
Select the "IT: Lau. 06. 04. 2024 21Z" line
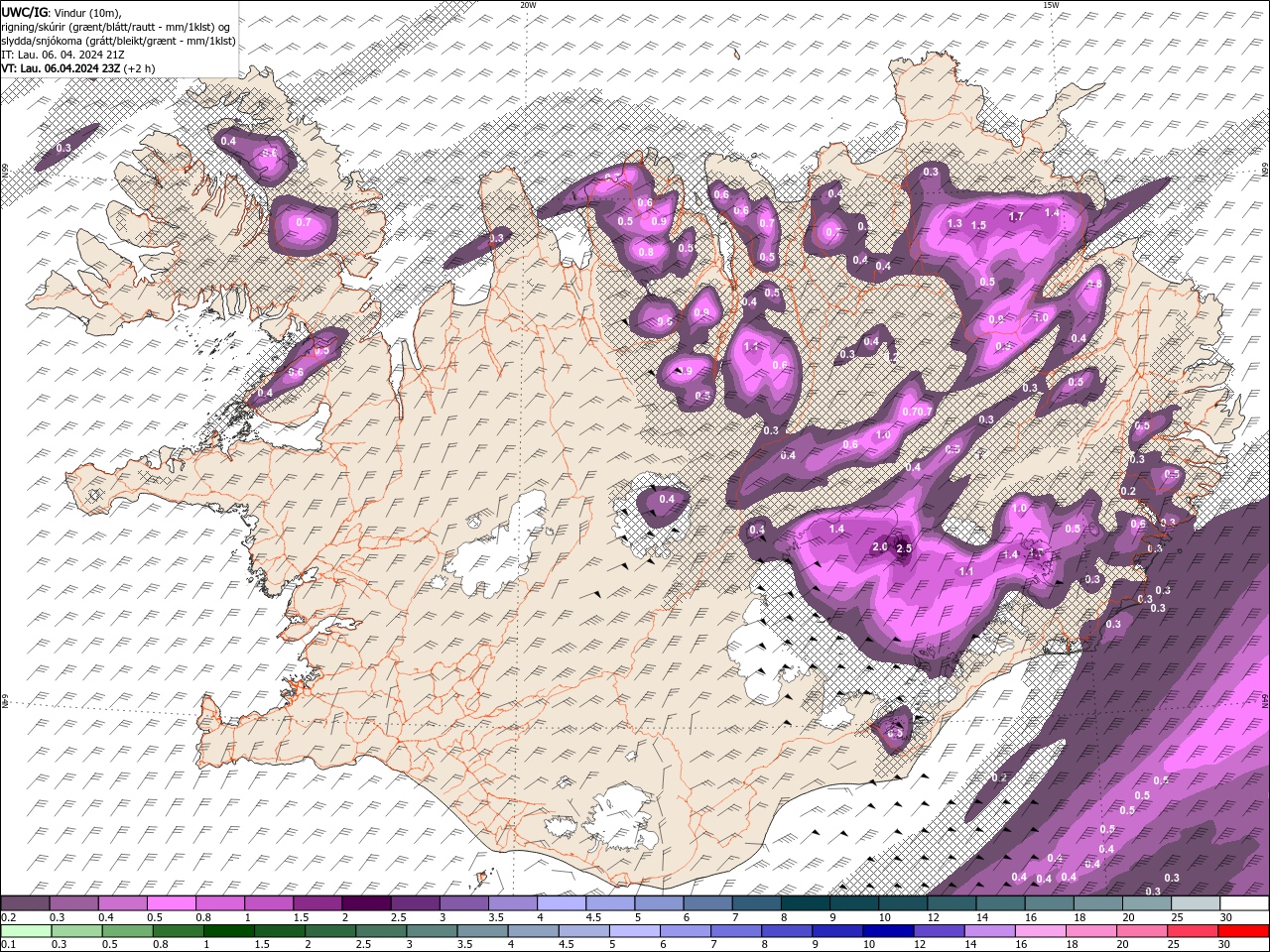point(61,55)
